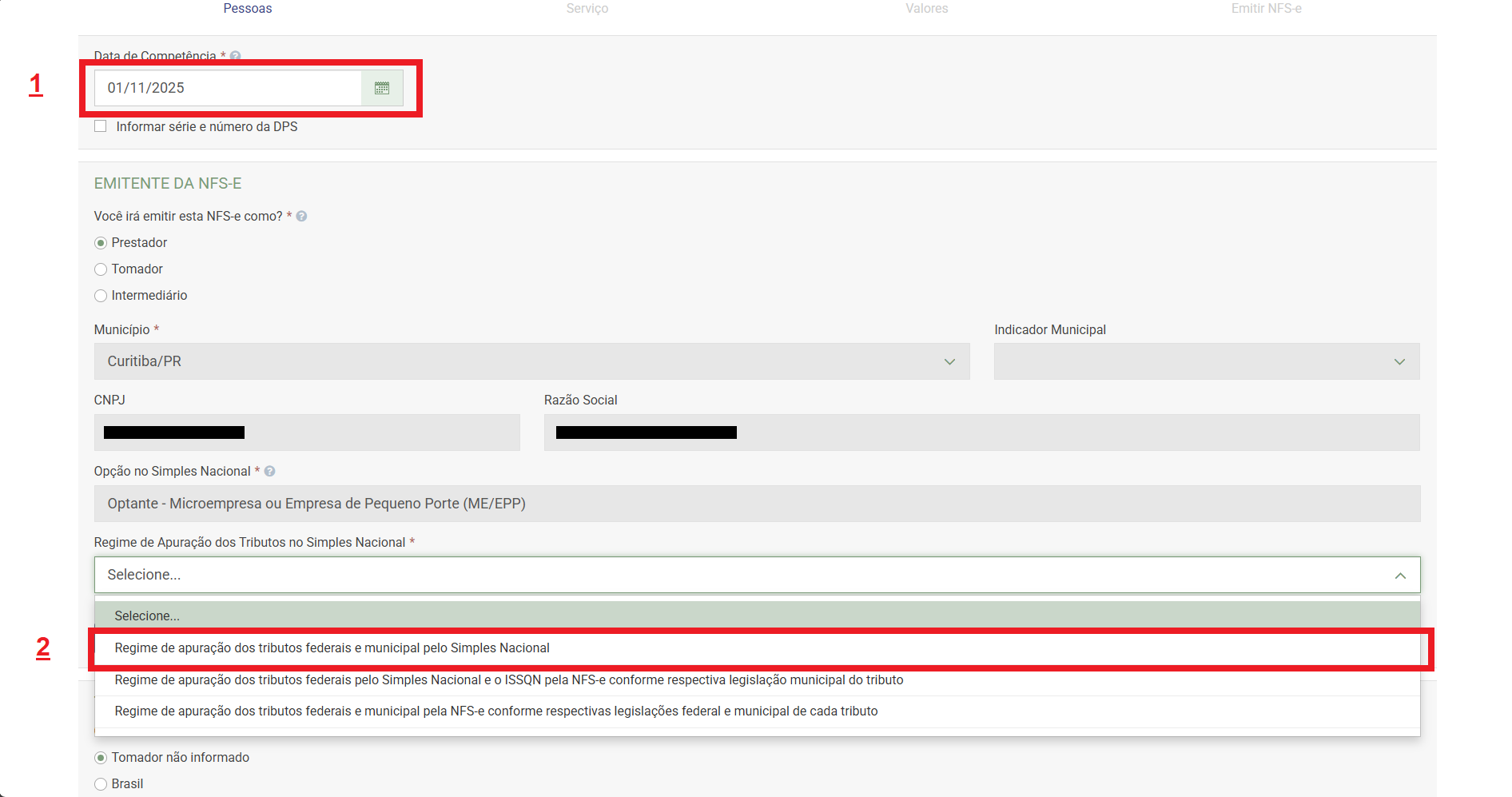Open the Indicador Municipal dropdown

click(1206, 361)
